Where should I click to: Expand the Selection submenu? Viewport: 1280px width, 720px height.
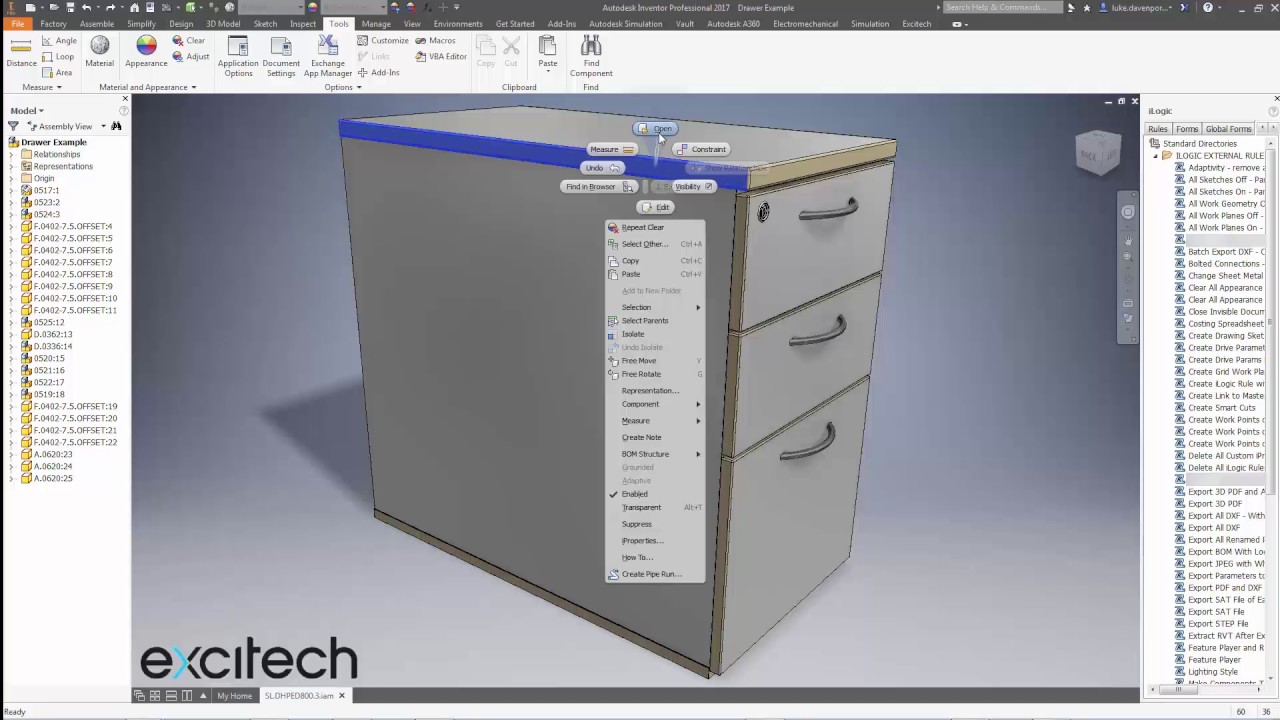point(655,307)
